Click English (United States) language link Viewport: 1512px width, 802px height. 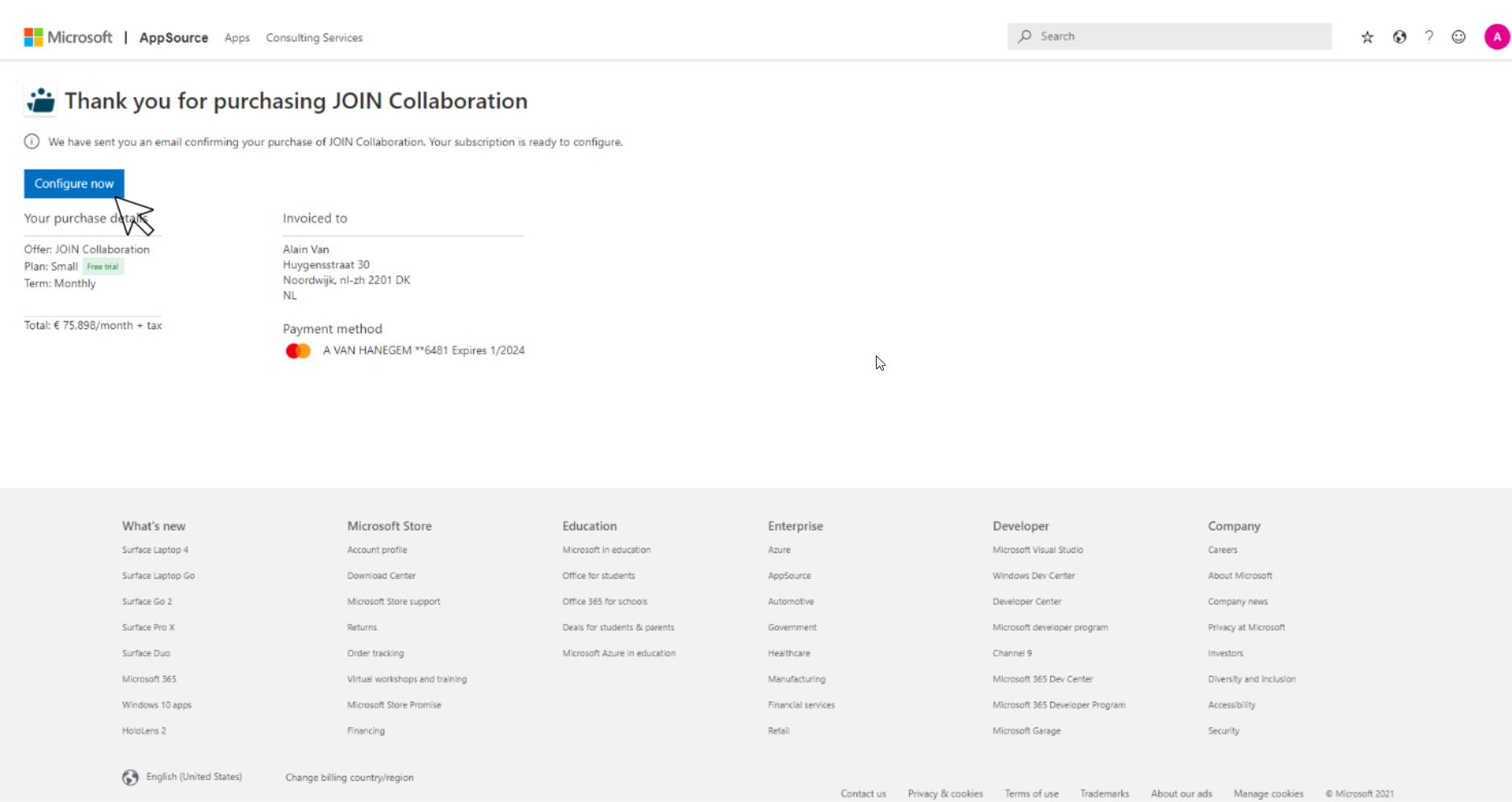tap(194, 777)
